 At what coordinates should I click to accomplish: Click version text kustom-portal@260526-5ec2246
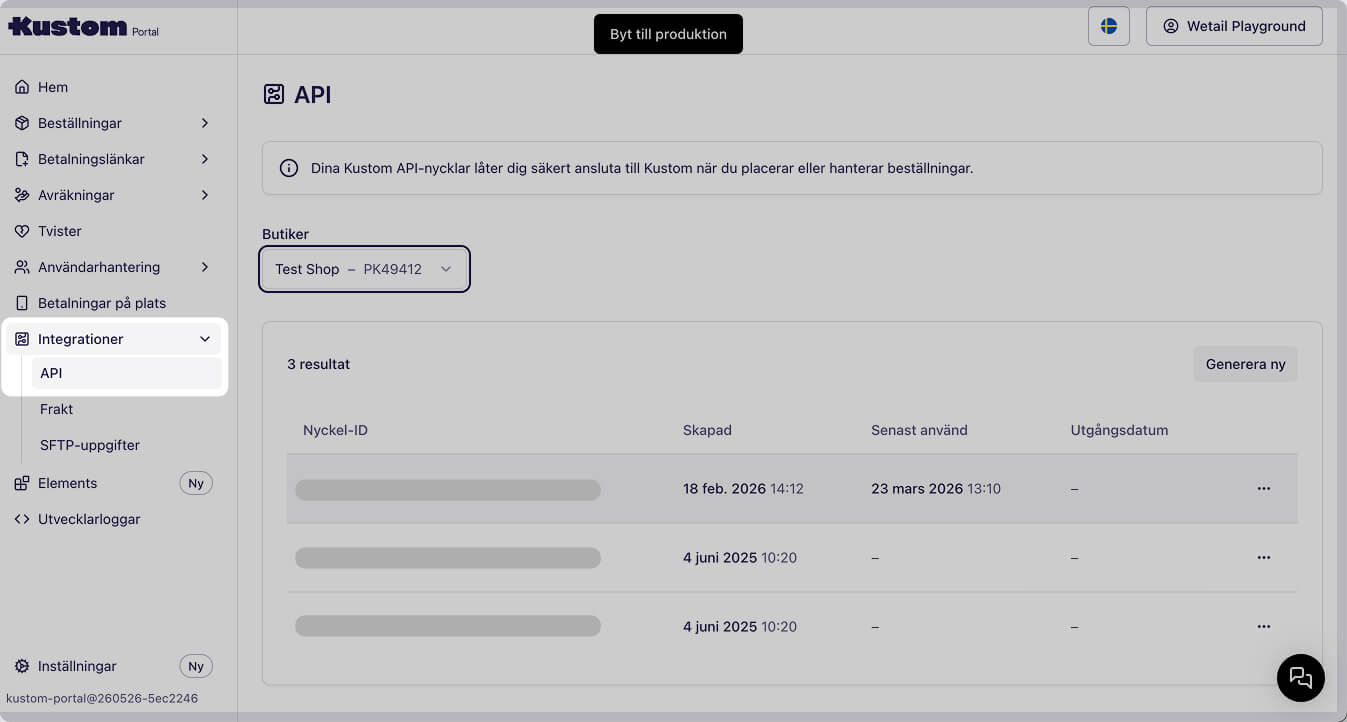coord(102,698)
